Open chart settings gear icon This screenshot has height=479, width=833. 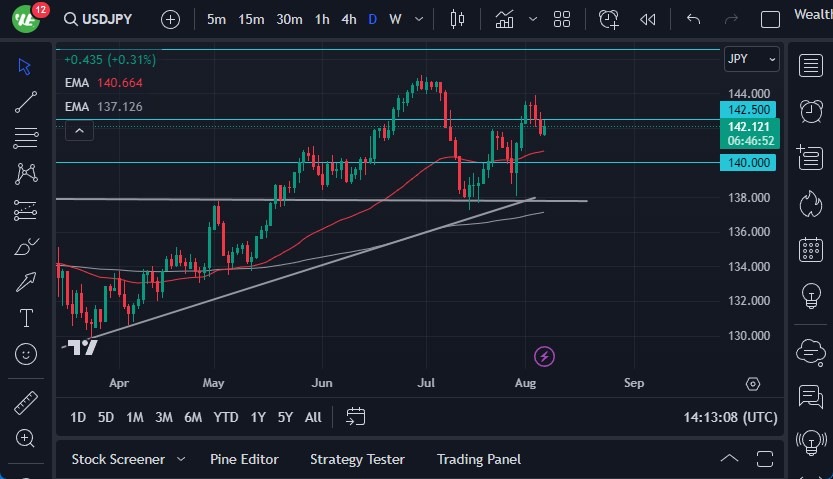[x=753, y=384]
